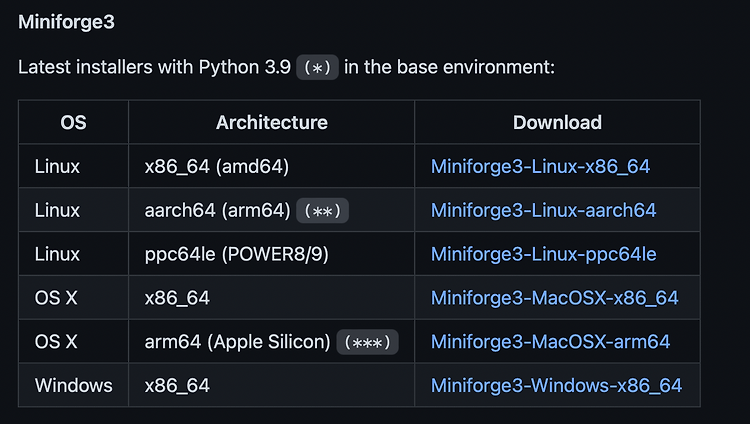
Task: Click the Download column header
Action: click(557, 123)
